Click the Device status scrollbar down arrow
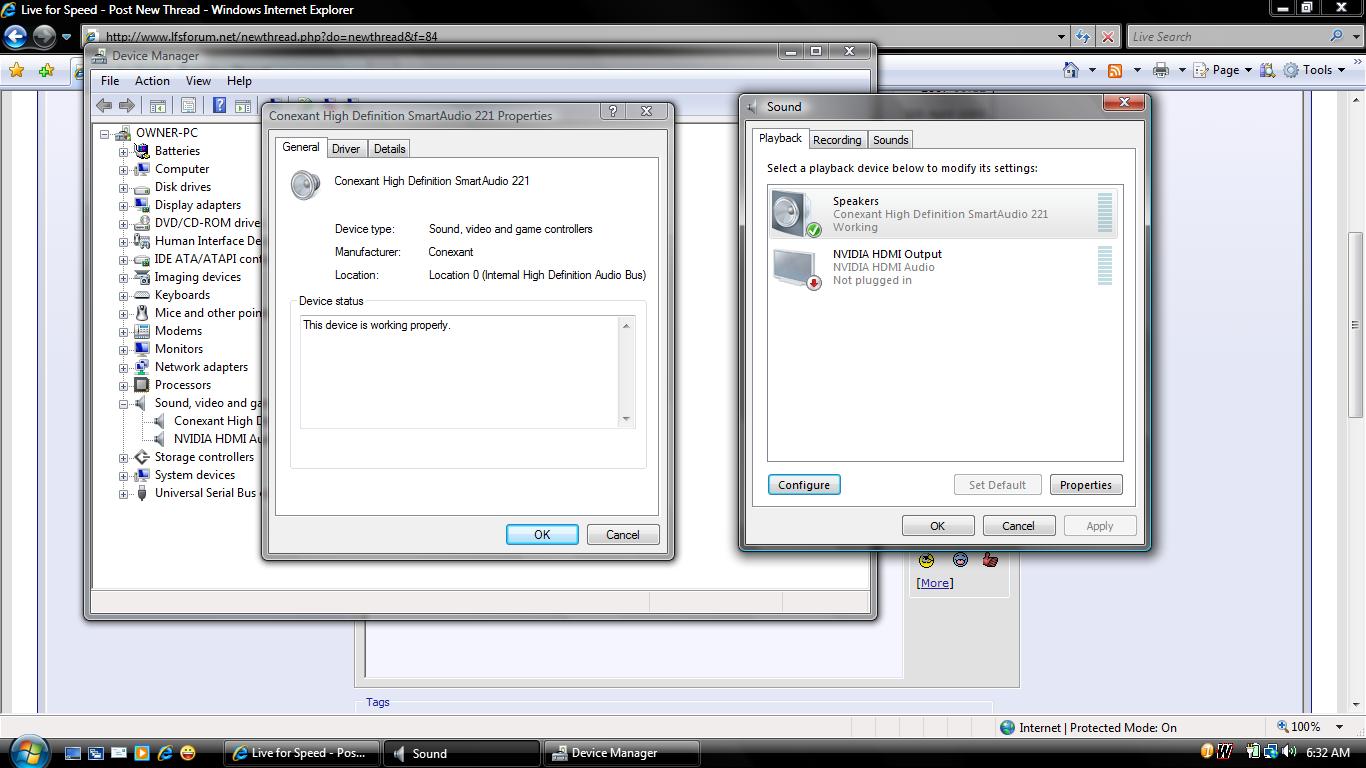The width and height of the screenshot is (1366, 768). pos(626,419)
